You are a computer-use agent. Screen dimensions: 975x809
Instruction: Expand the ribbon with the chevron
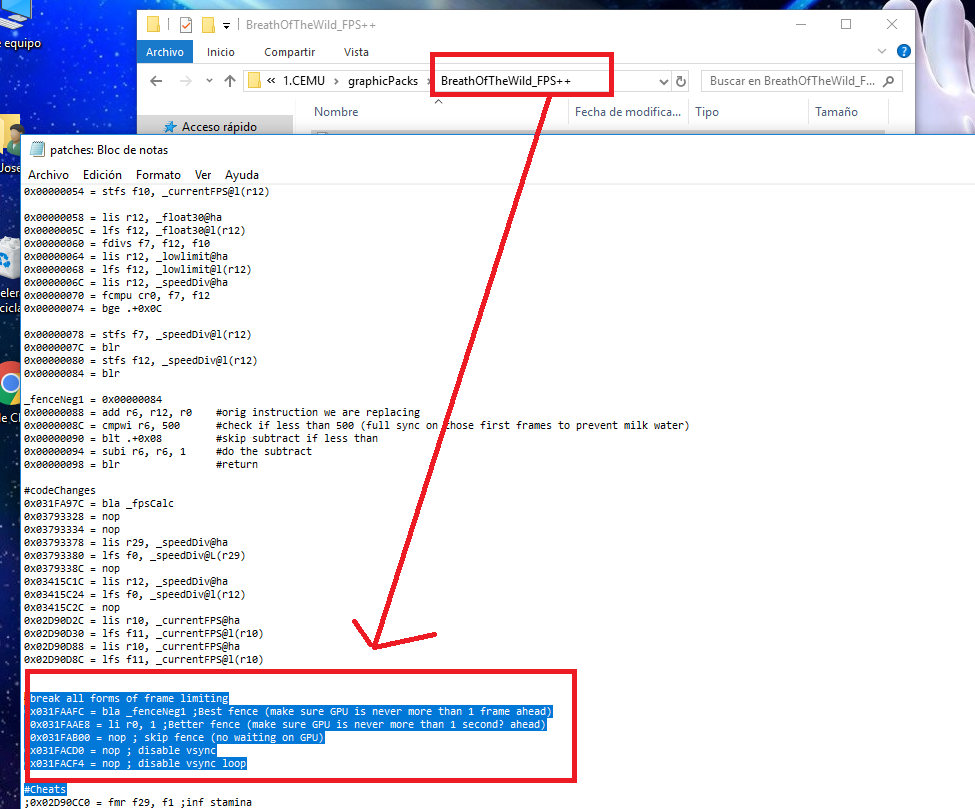click(x=882, y=51)
